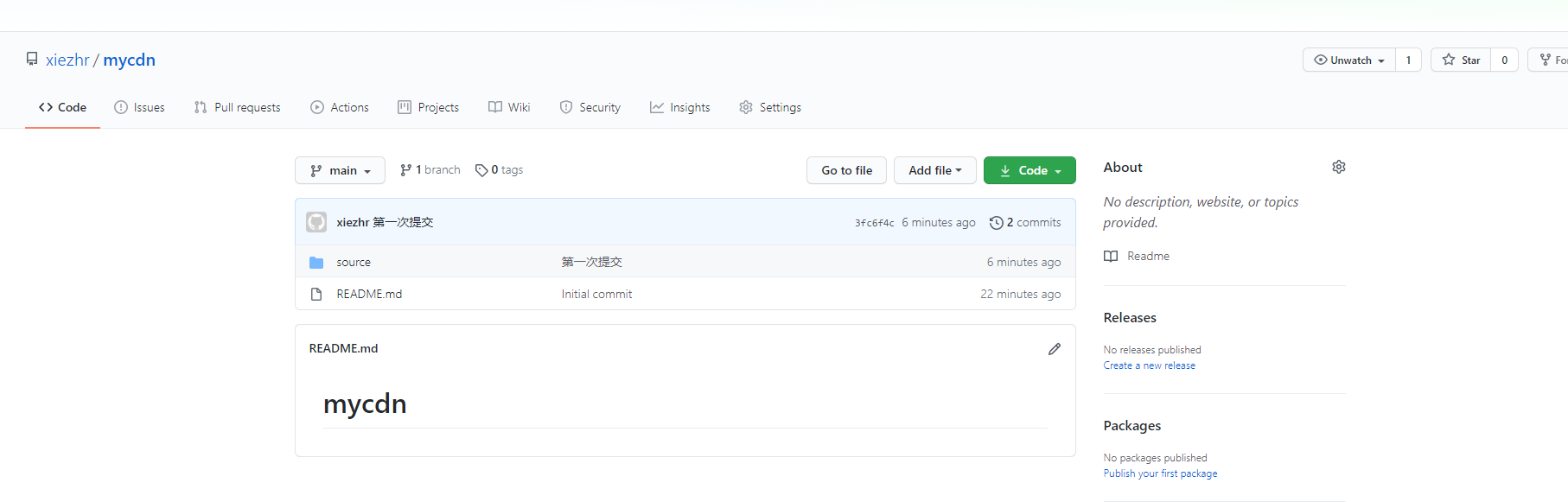The image size is (1568, 502).
Task: Open the Projects tab
Action: tap(429, 107)
